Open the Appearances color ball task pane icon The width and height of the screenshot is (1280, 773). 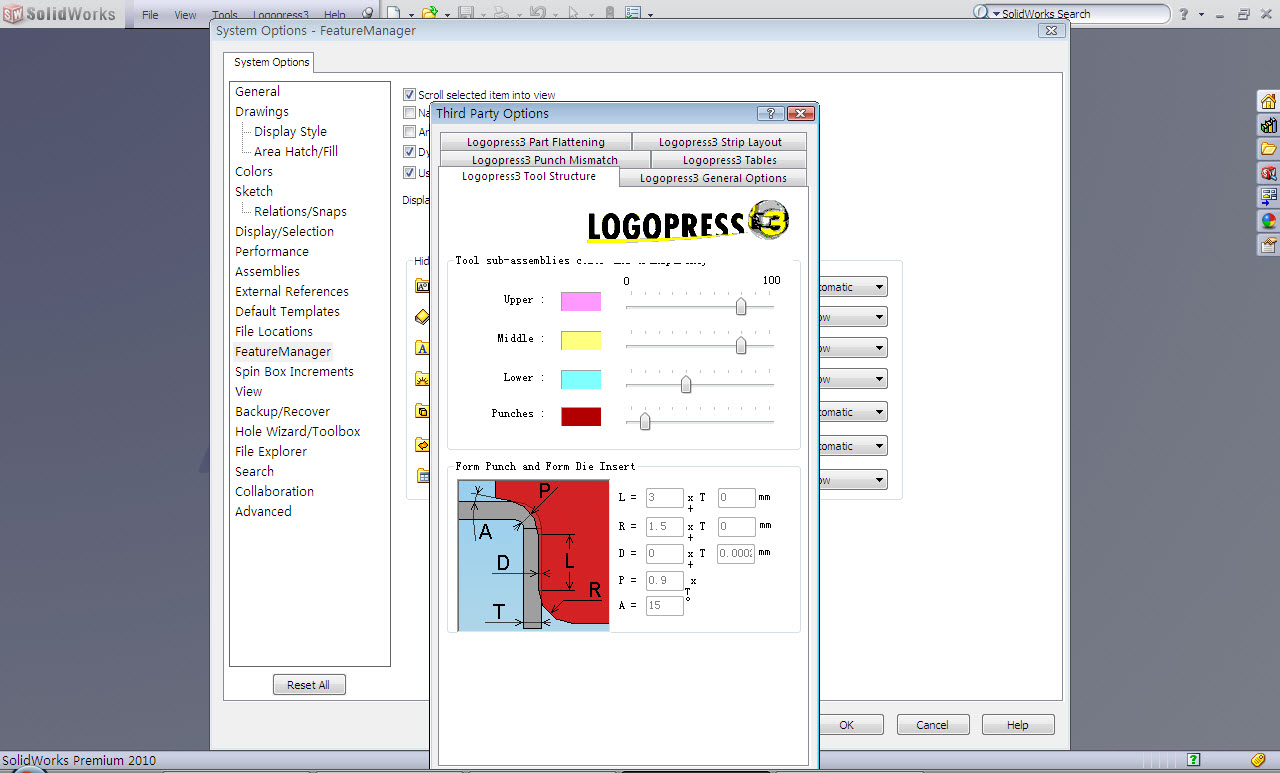[x=1268, y=221]
